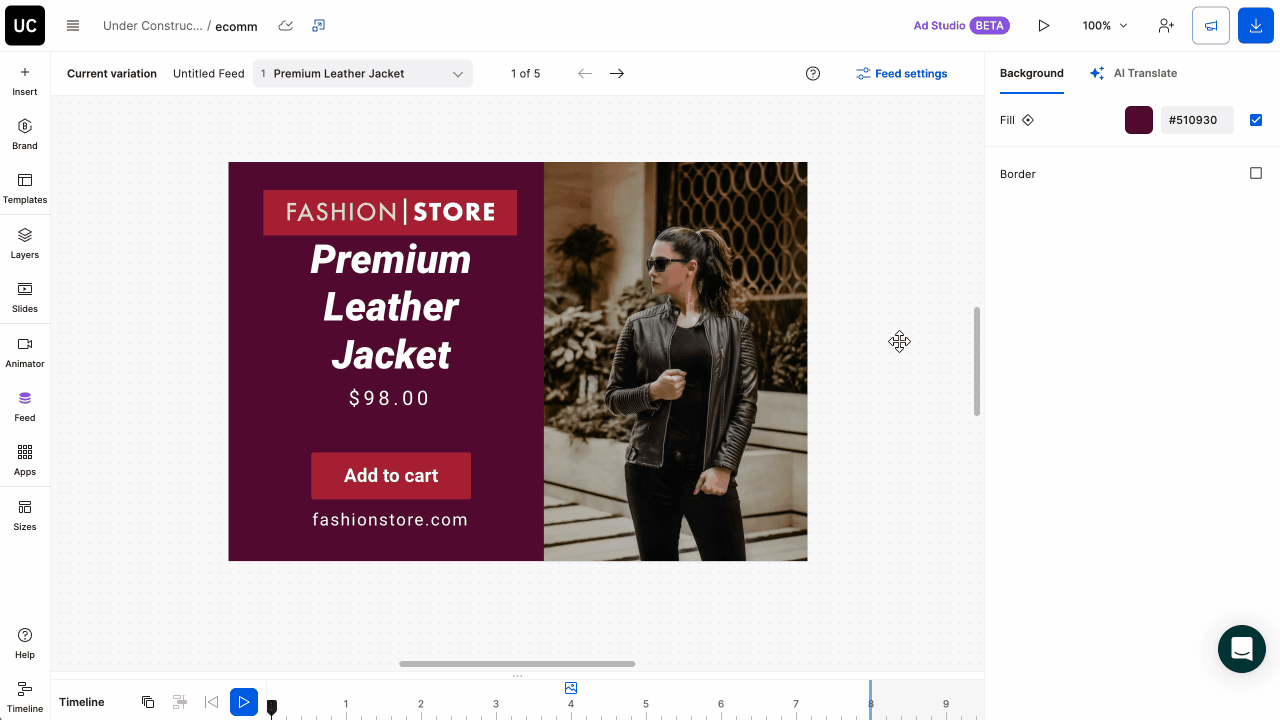Go to the next feed variation arrow
1280x720 pixels.
point(617,73)
